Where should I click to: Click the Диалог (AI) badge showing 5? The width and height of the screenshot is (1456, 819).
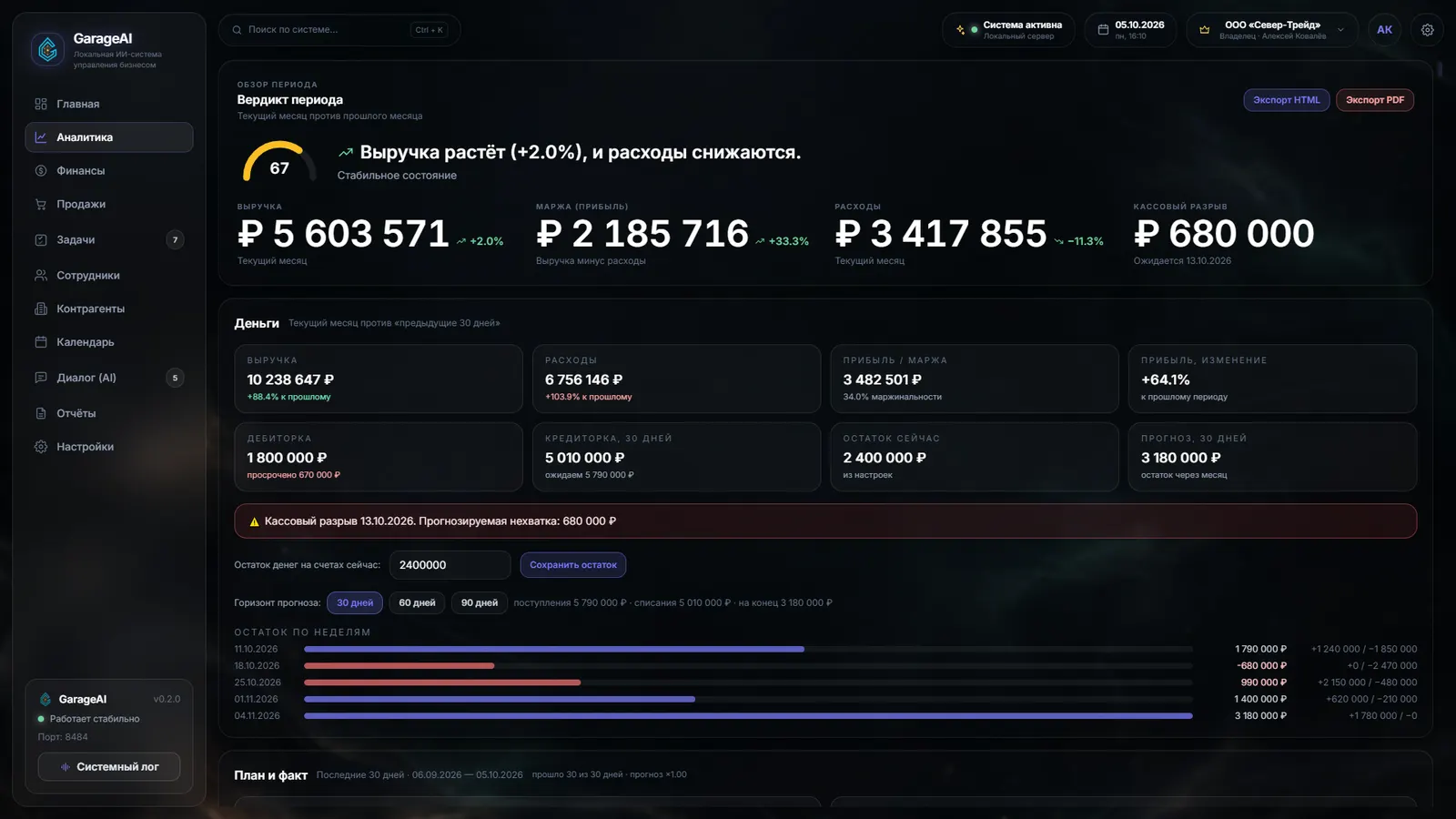coord(176,378)
